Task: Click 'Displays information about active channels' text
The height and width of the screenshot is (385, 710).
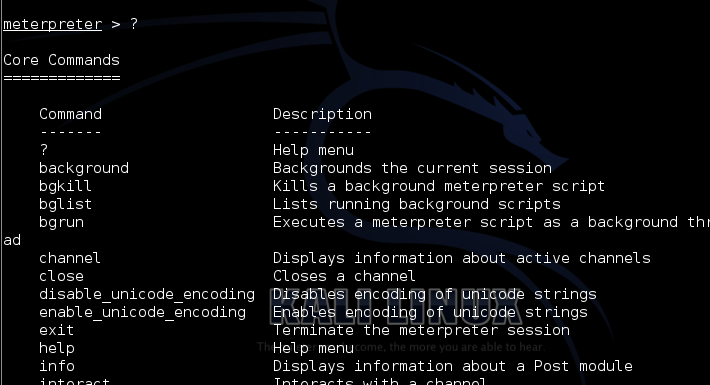Action: click(462, 258)
